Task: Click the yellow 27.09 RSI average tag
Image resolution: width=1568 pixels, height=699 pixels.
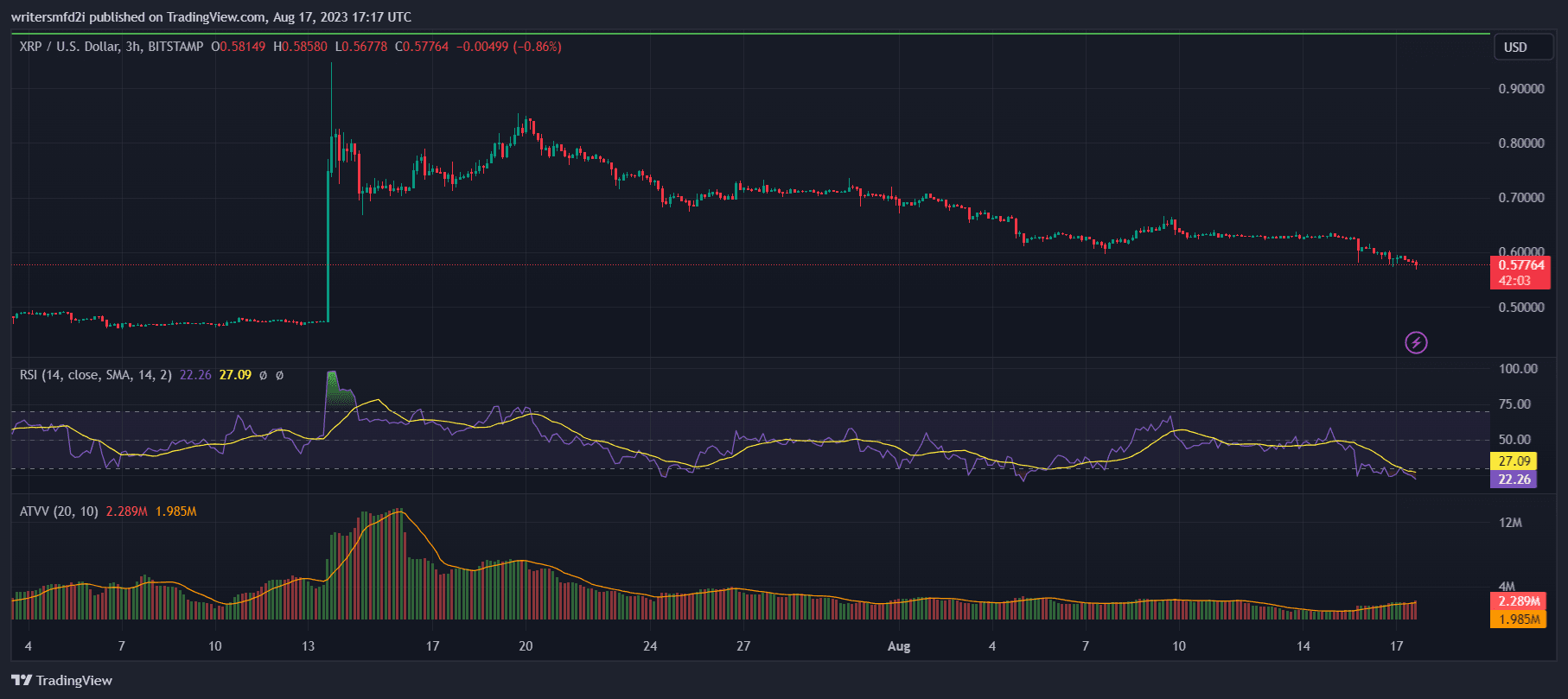Action: point(1514,461)
